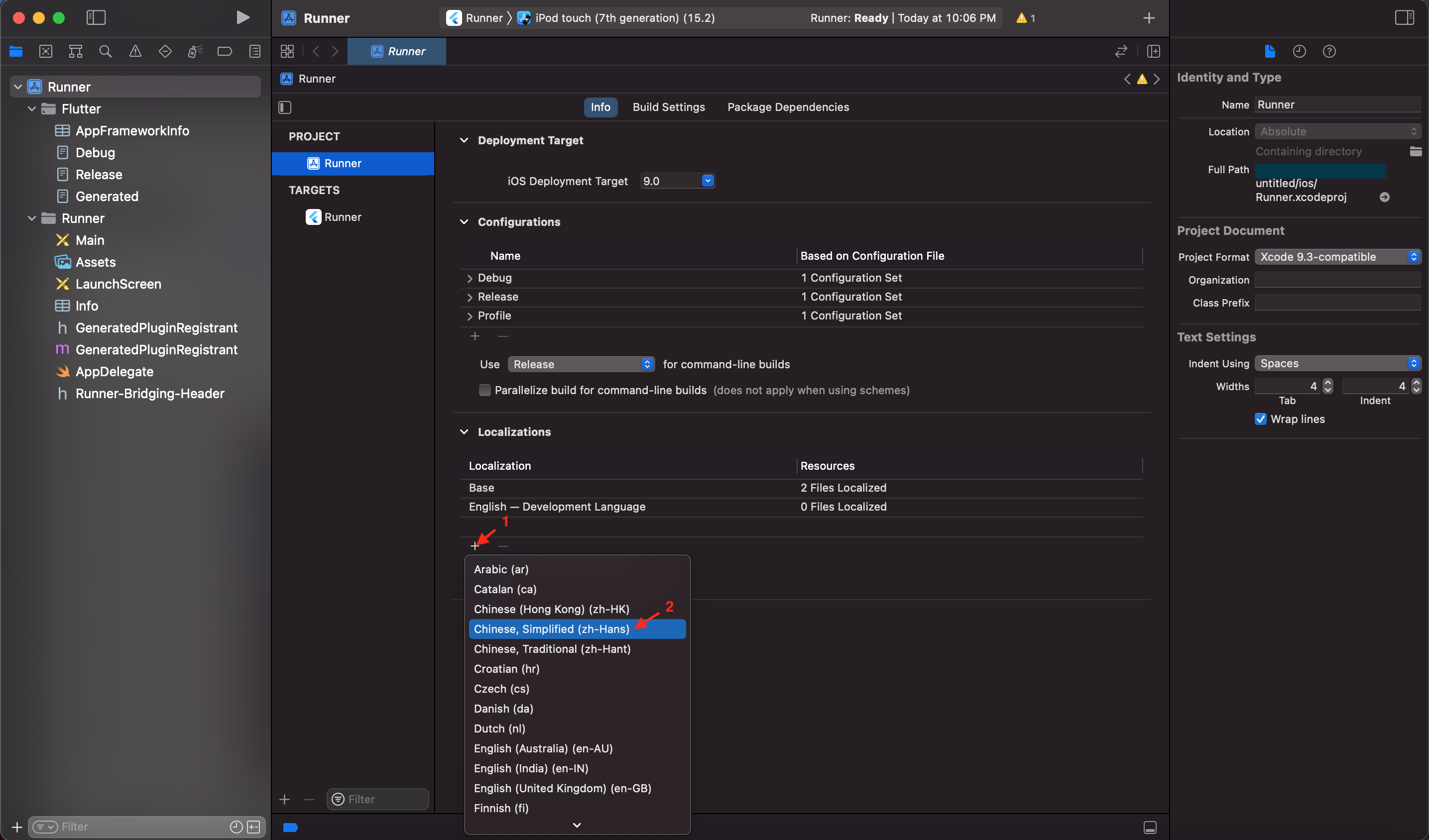1429x840 pixels.
Task: Collapse the Flutter folder group
Action: [x=32, y=109]
